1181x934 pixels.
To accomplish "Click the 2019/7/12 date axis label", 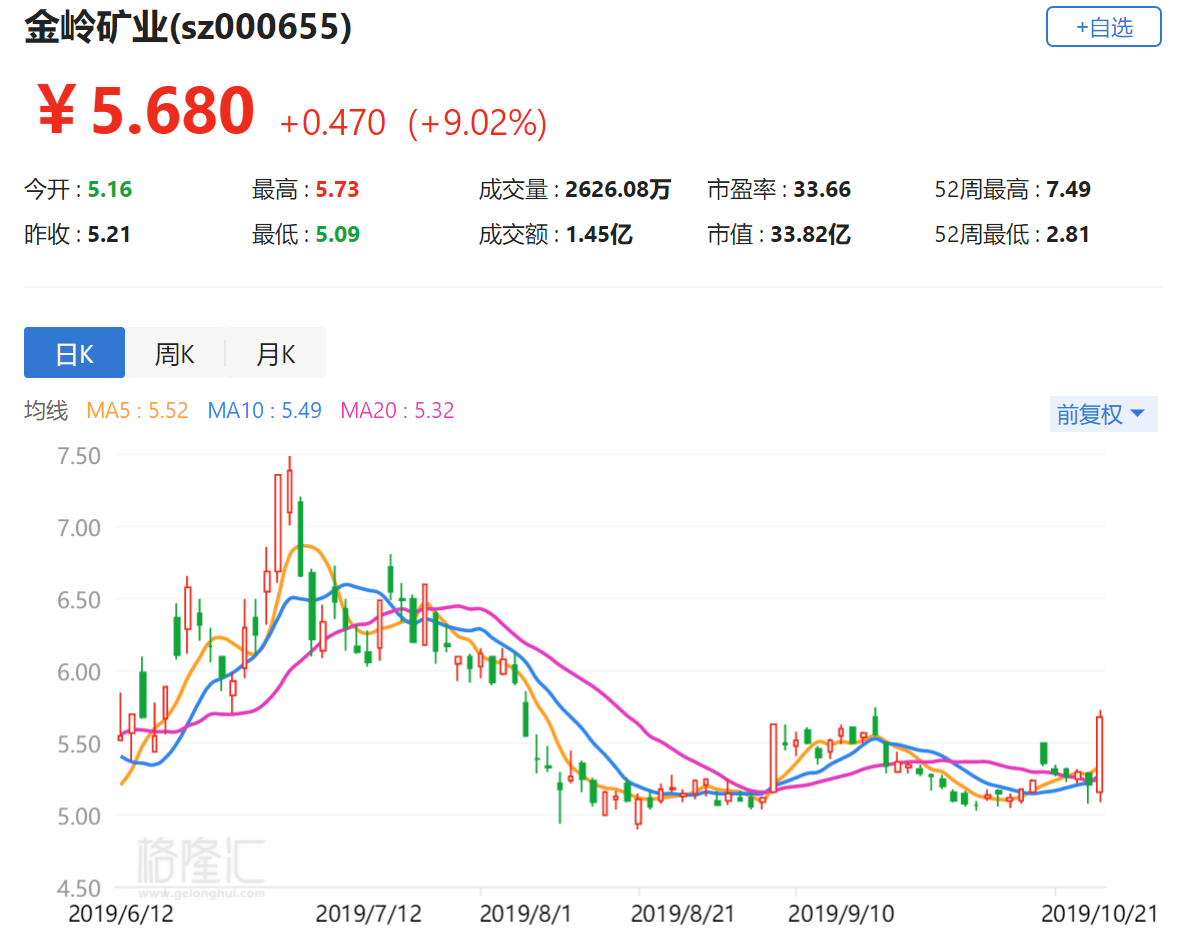I will (x=368, y=914).
